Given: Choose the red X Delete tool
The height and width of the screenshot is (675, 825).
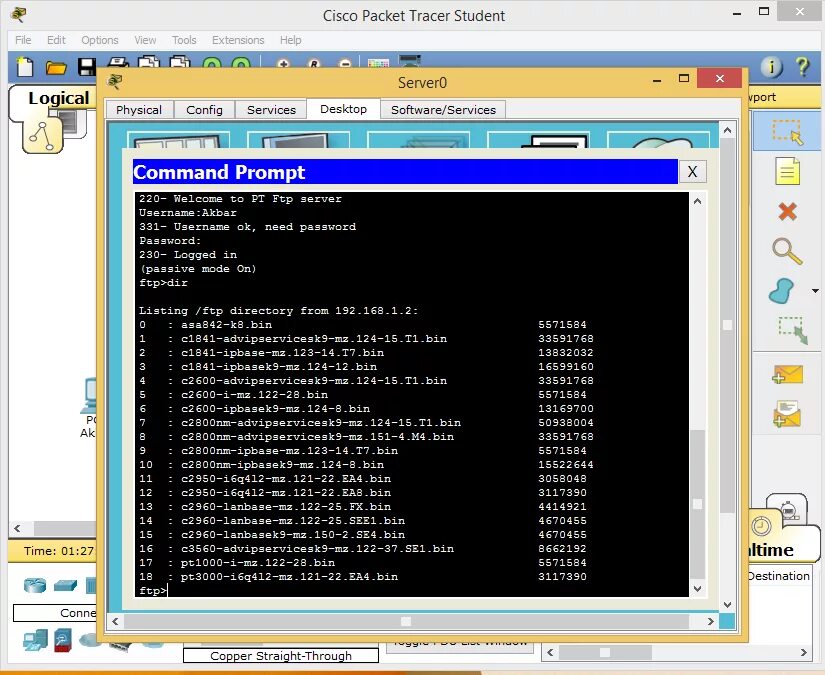Looking at the screenshot, I should [x=787, y=211].
